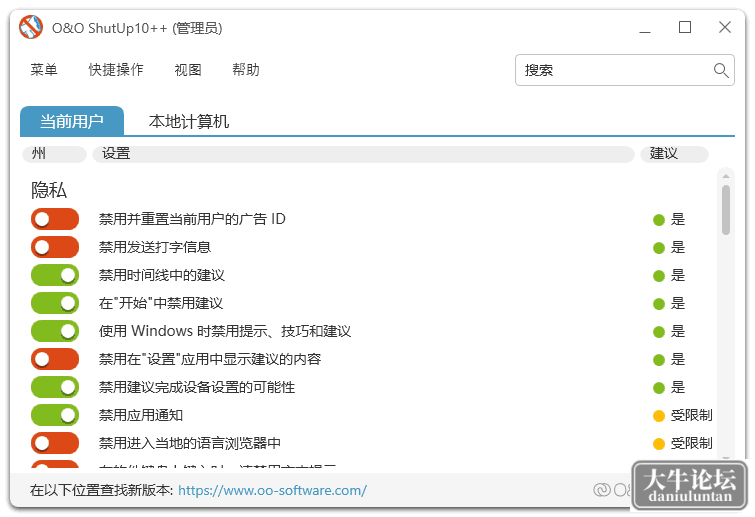
Task: Click green dot for 使用 Windows 时禁用提示、技巧和建议
Action: (x=659, y=332)
